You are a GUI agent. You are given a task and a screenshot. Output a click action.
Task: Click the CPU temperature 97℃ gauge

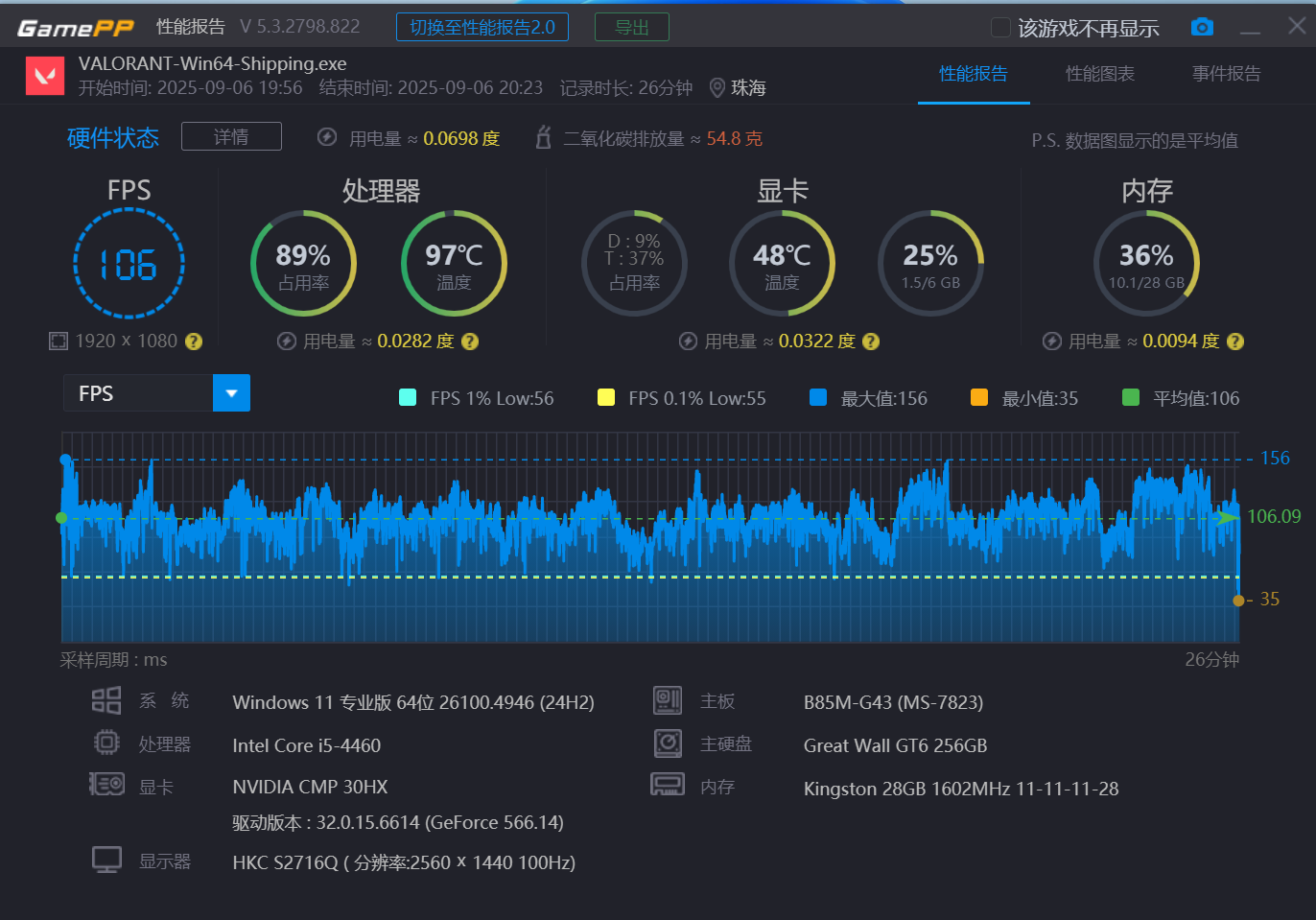point(454,264)
